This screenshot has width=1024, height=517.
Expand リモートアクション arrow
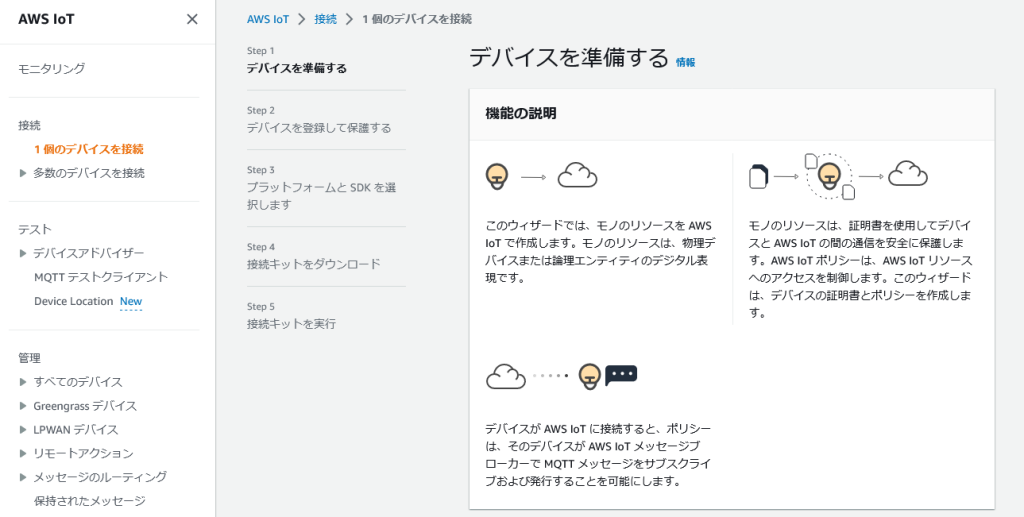[23, 453]
